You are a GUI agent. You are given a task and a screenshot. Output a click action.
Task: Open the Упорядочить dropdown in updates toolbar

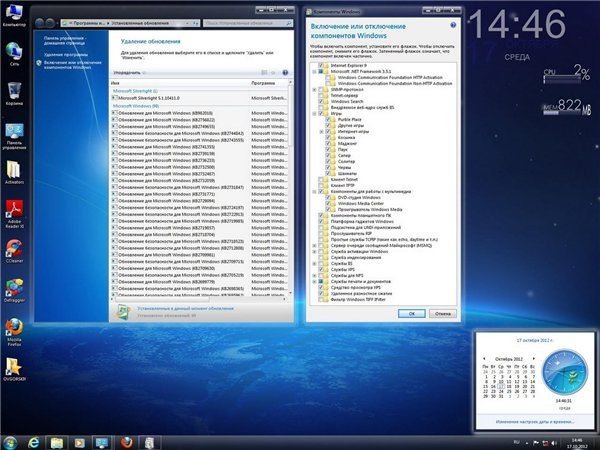pyautogui.click(x=129, y=72)
